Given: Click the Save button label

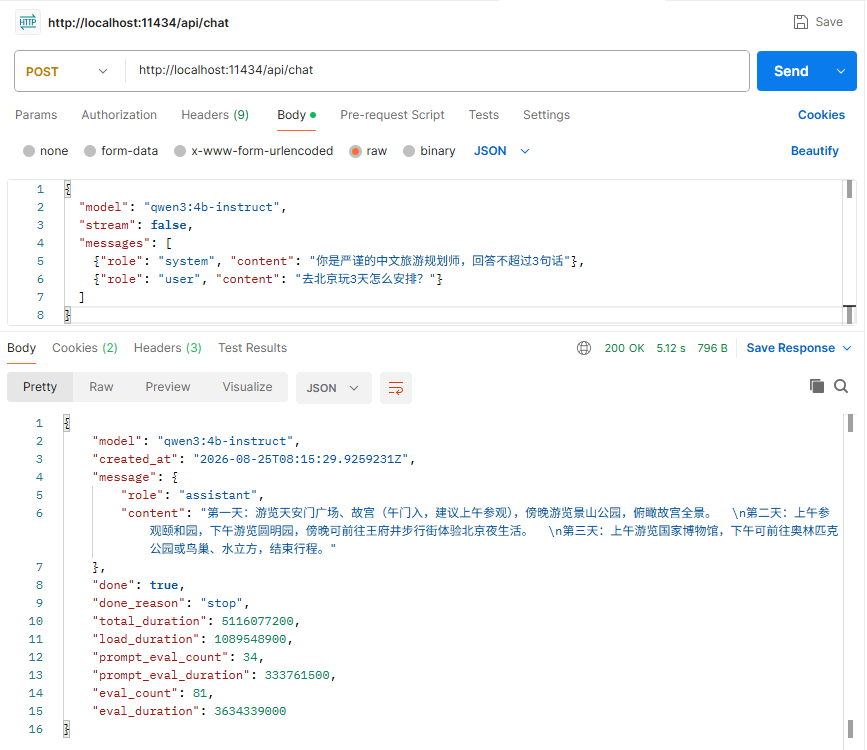Looking at the screenshot, I should pyautogui.click(x=829, y=22).
